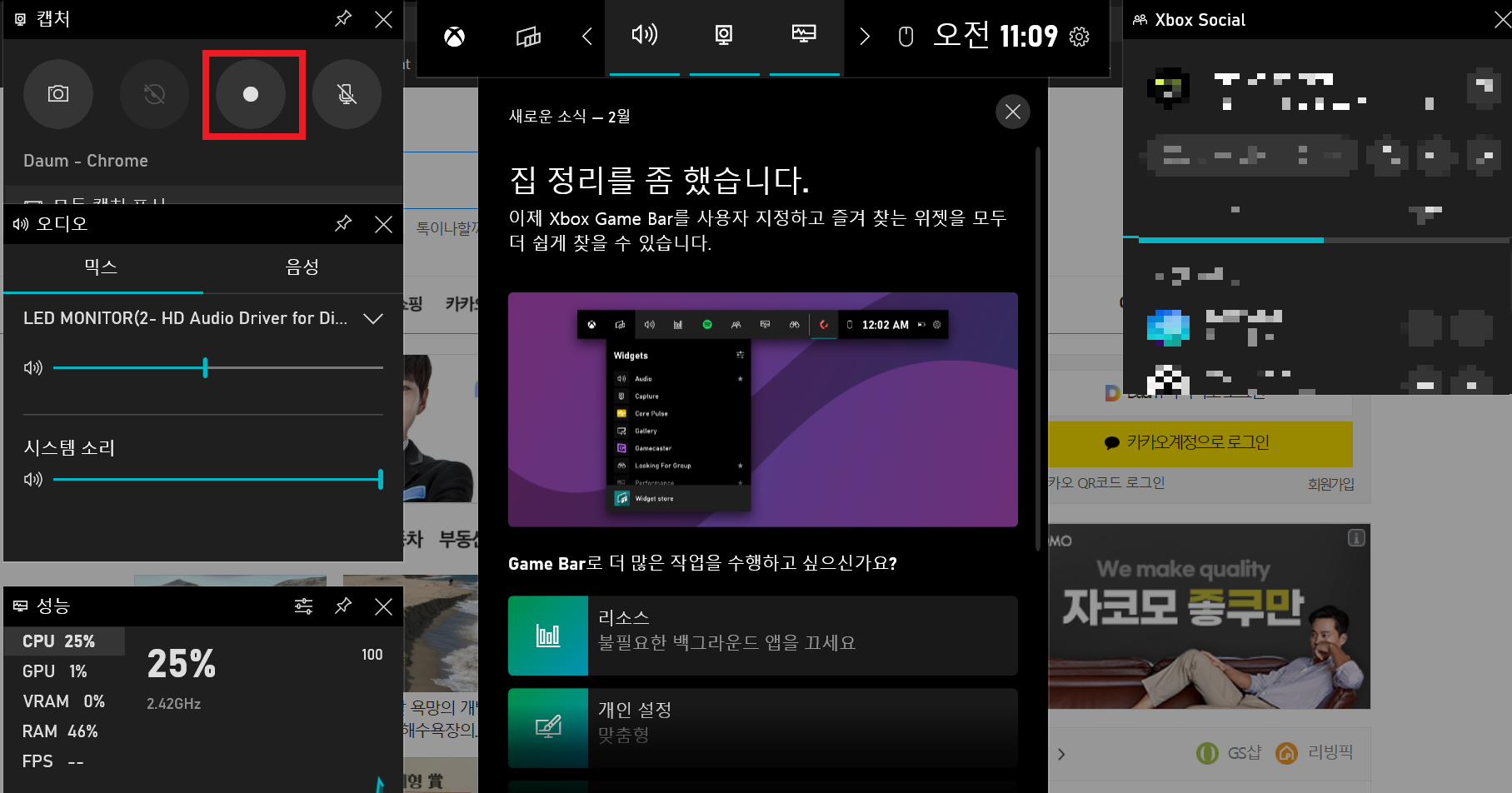
Task: Click the mouse click-through icon
Action: coord(906,37)
